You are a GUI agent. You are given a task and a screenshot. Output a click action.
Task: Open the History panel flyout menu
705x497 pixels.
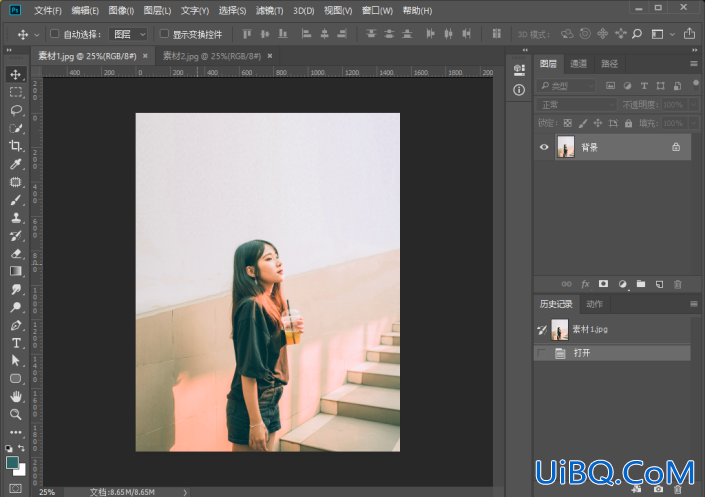[694, 304]
